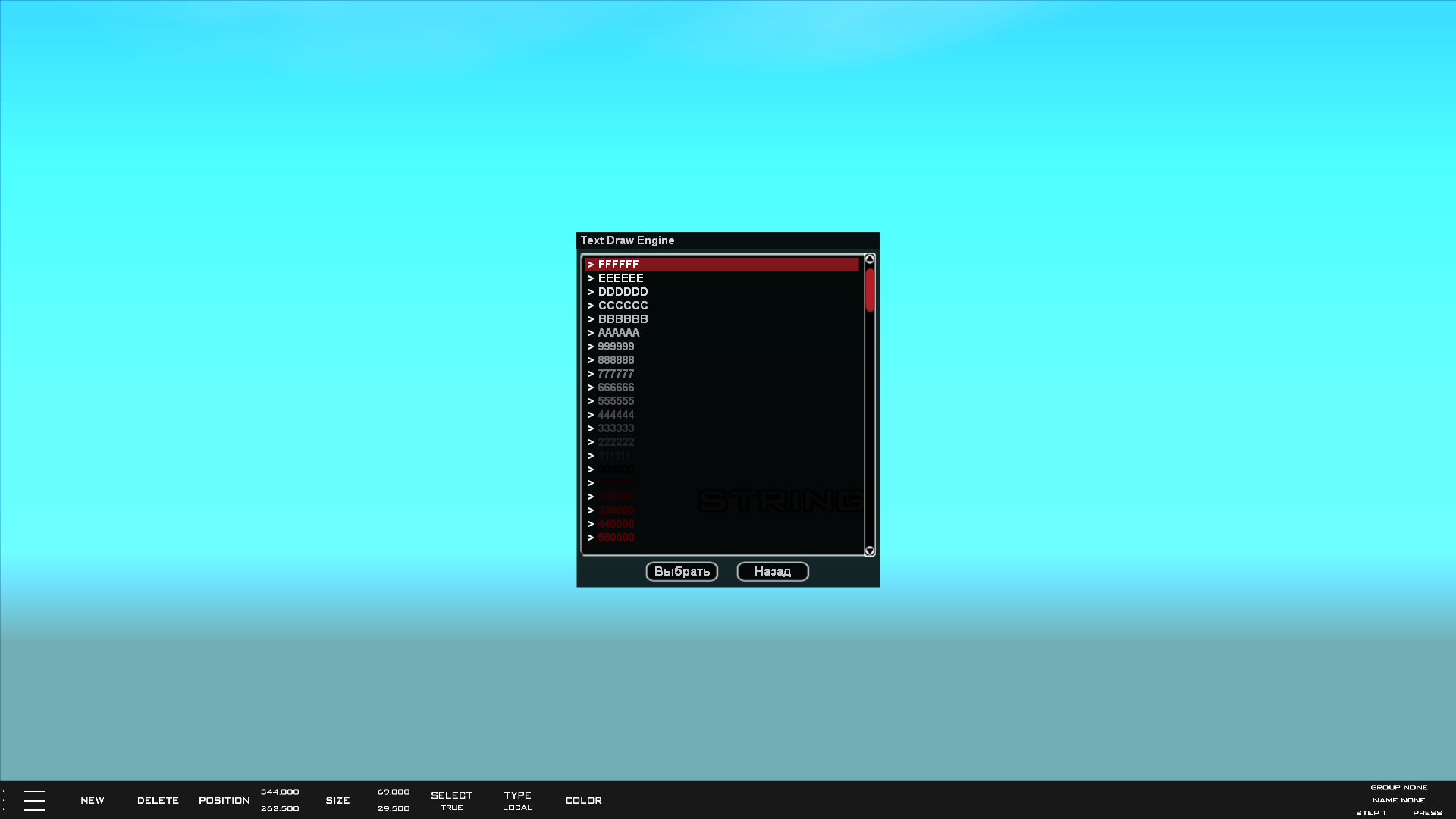Click the red scrollbar thumb in list
This screenshot has width=1456, height=819.
pyautogui.click(x=870, y=290)
